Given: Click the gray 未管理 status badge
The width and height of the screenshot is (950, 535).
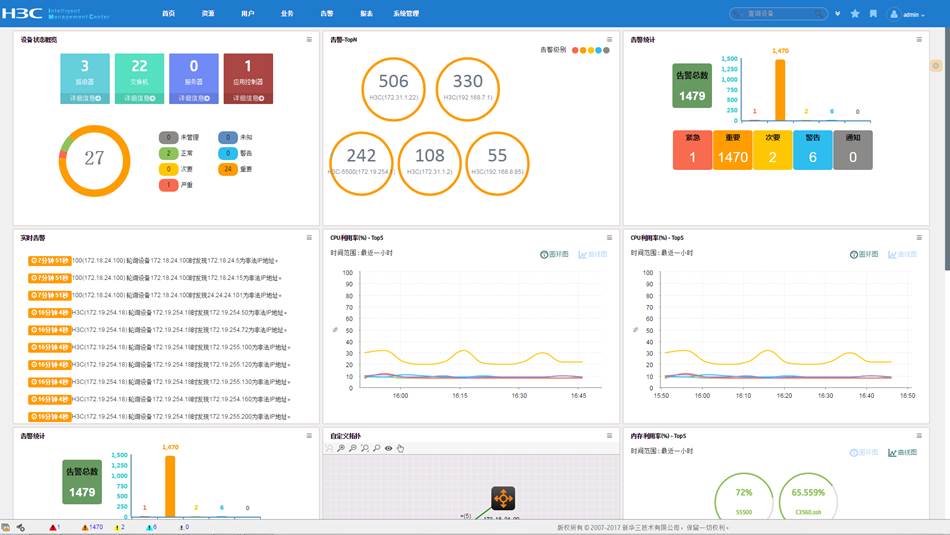Looking at the screenshot, I should (x=168, y=138).
